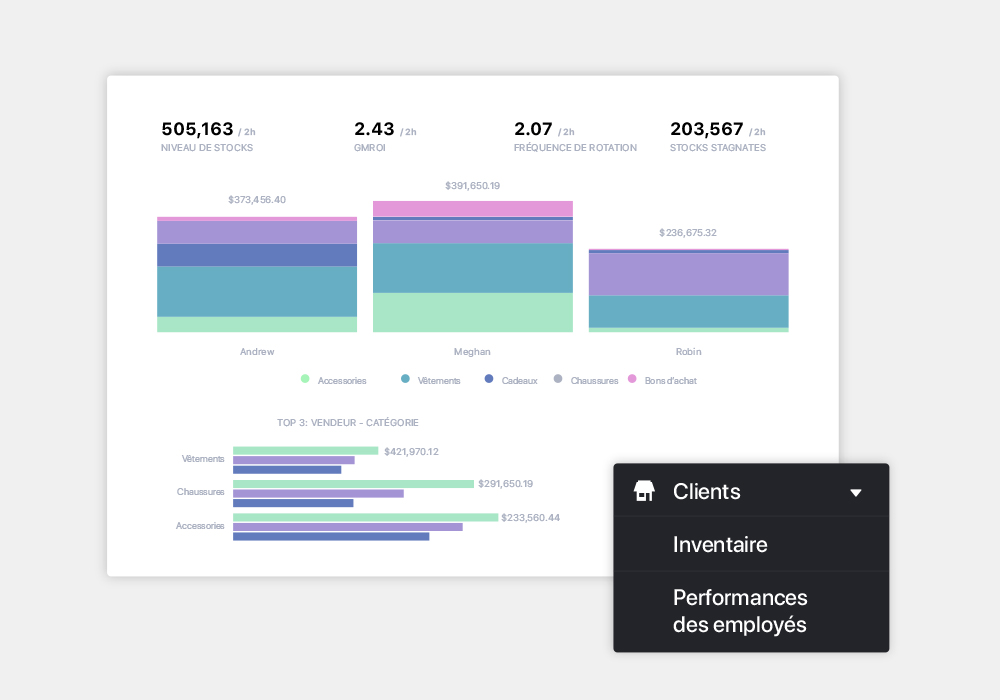
Task: Click the green Accessories bar at $233,560.44
Action: 365,517
